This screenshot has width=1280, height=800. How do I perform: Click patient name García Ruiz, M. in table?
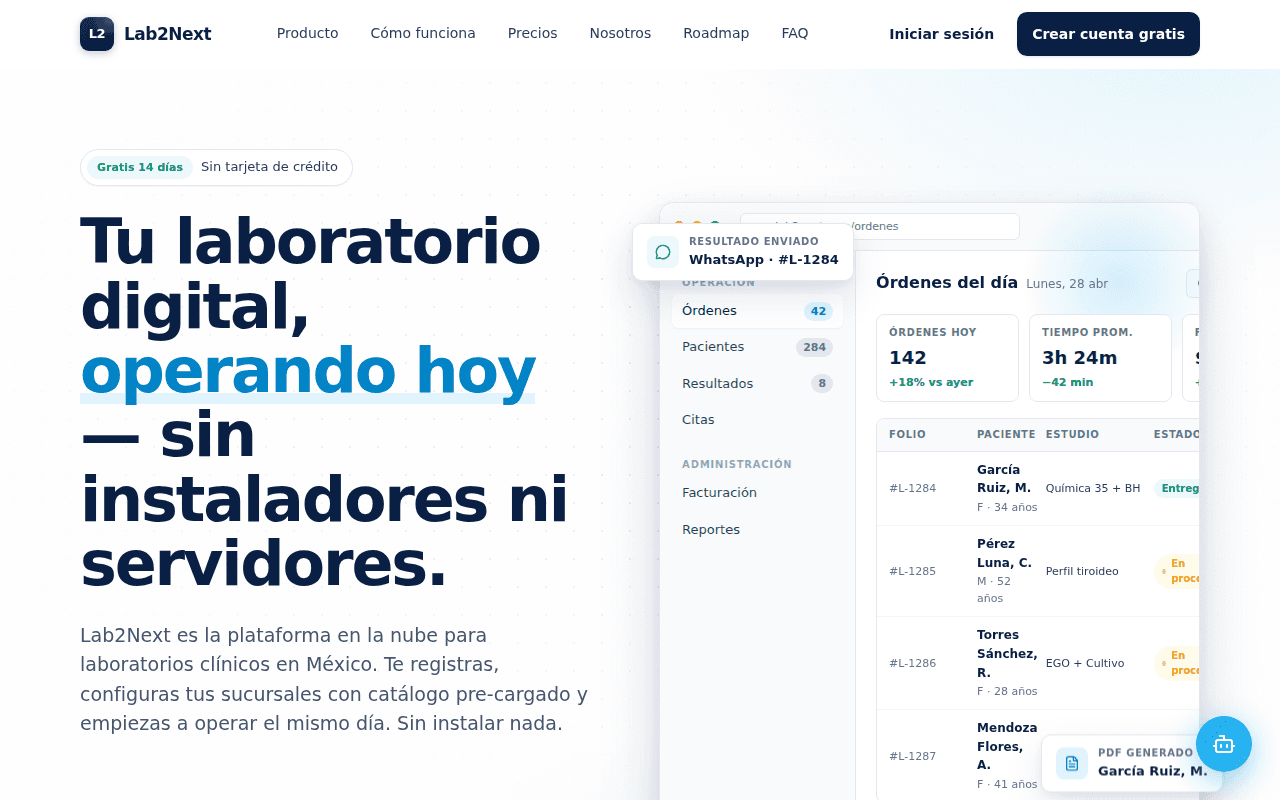click(1004, 479)
